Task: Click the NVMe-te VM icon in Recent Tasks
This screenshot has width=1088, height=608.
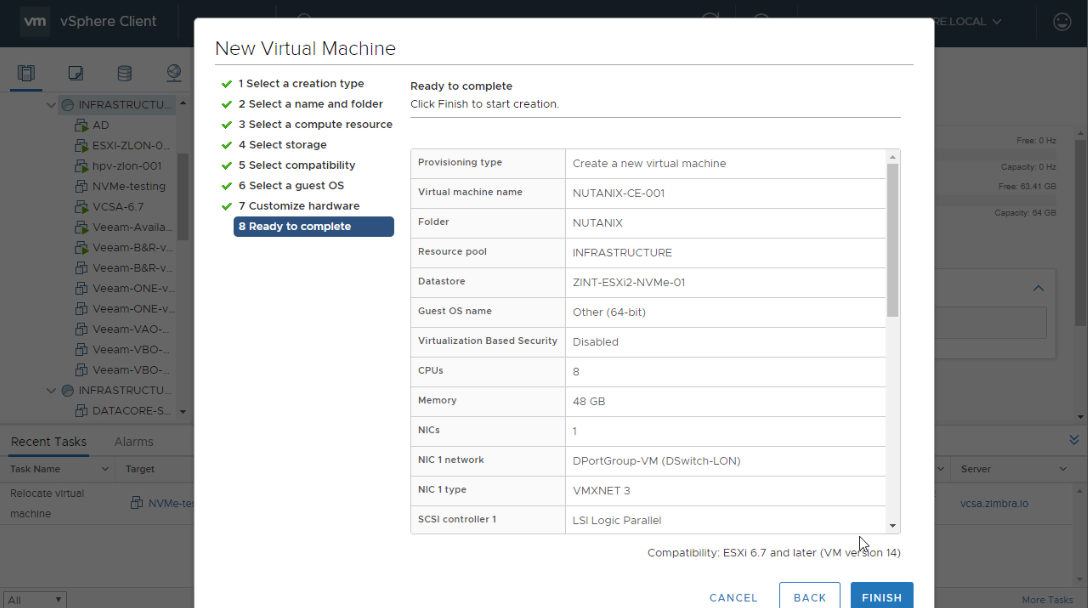Action: click(x=137, y=503)
